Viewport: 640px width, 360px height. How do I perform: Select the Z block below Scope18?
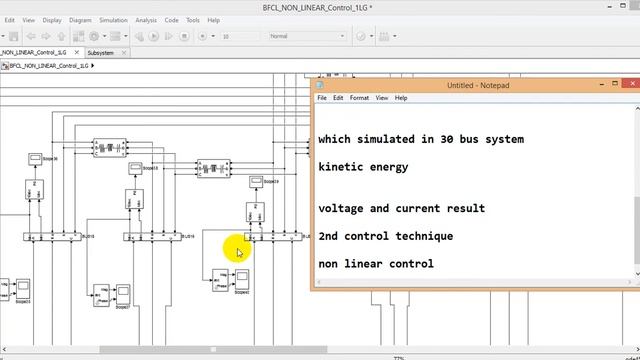134,199
